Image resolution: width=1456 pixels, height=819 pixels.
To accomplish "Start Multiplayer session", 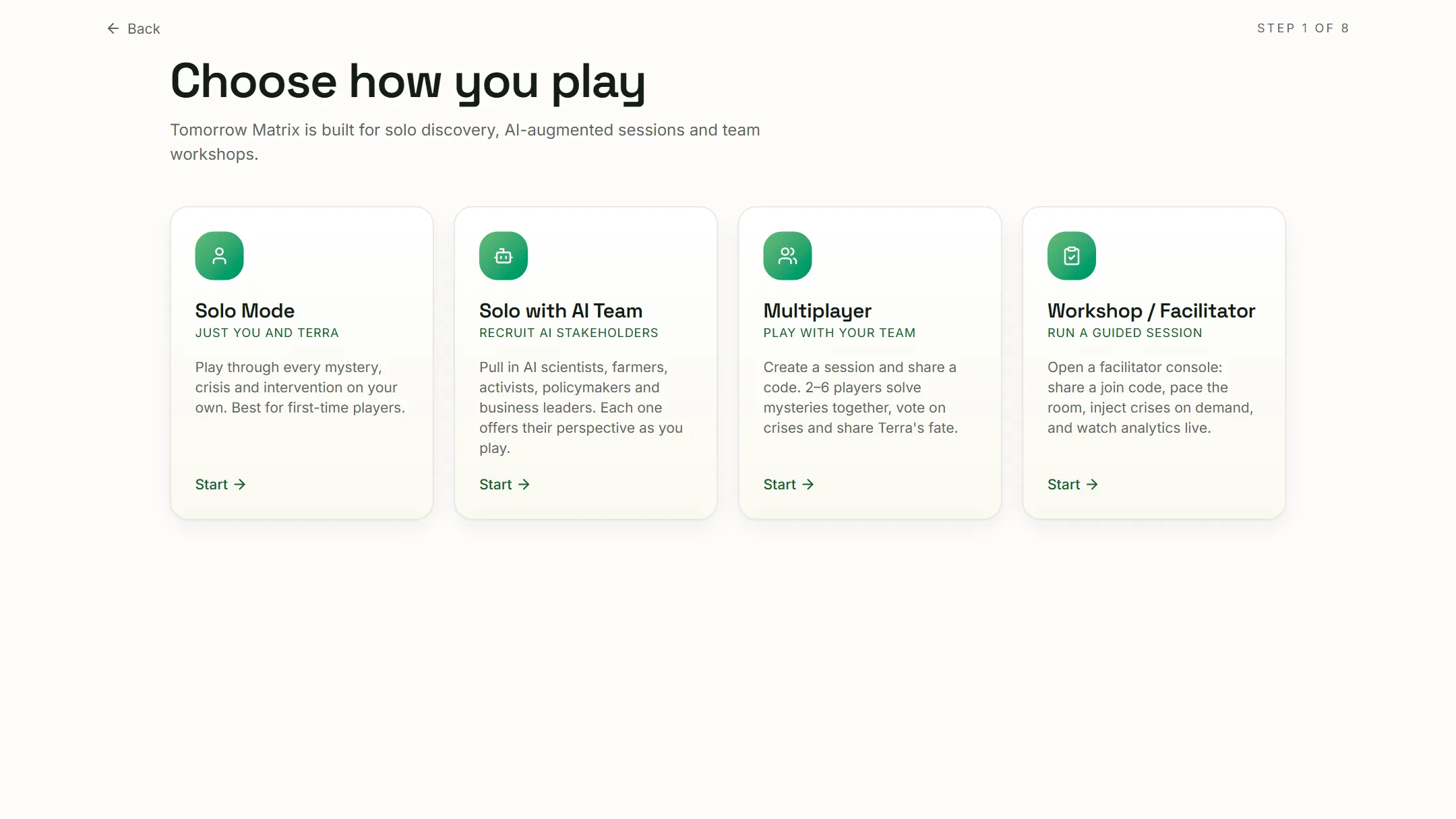I will [x=789, y=484].
